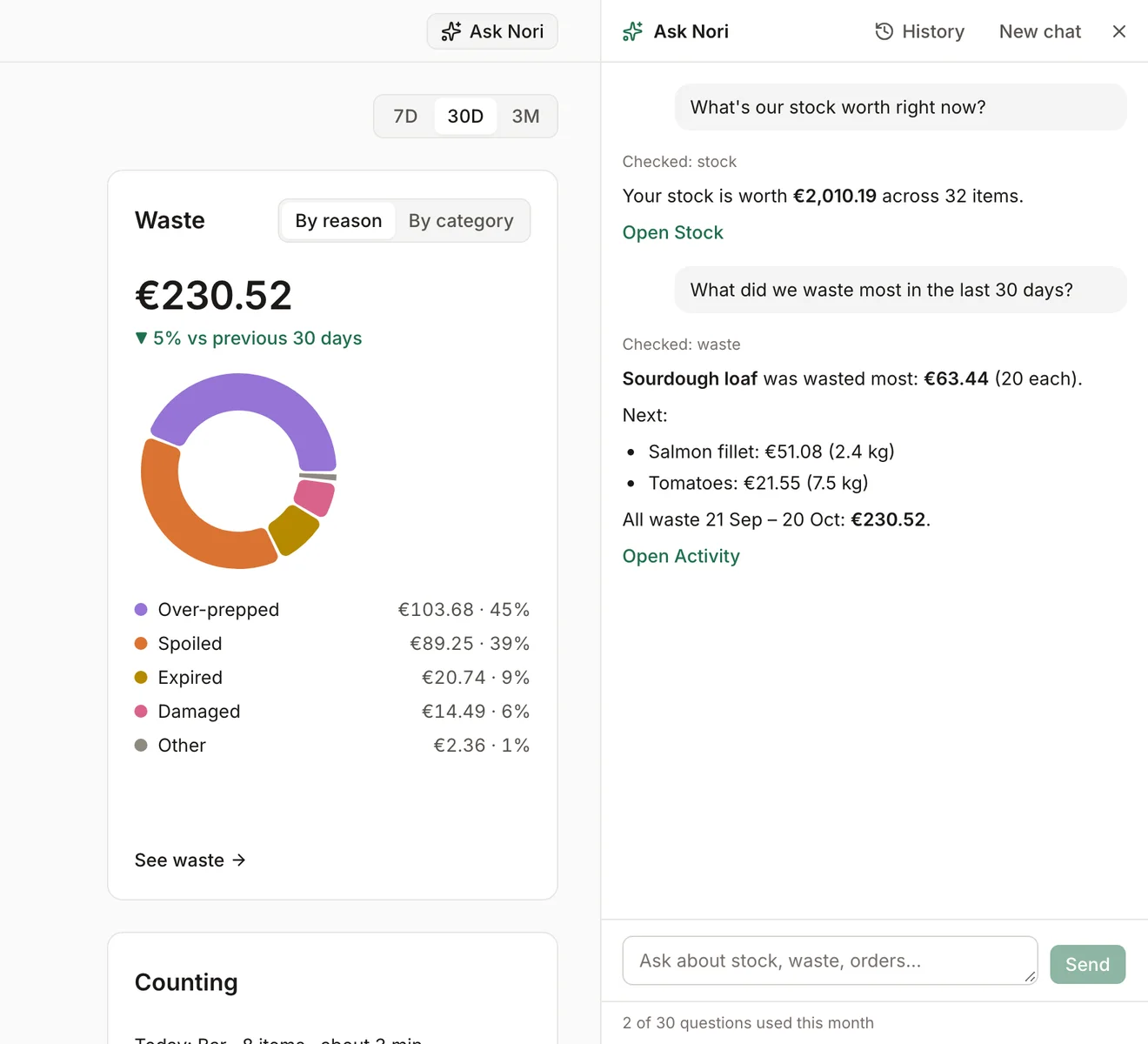Switch range to 7D
The image size is (1148, 1044).
click(x=405, y=116)
